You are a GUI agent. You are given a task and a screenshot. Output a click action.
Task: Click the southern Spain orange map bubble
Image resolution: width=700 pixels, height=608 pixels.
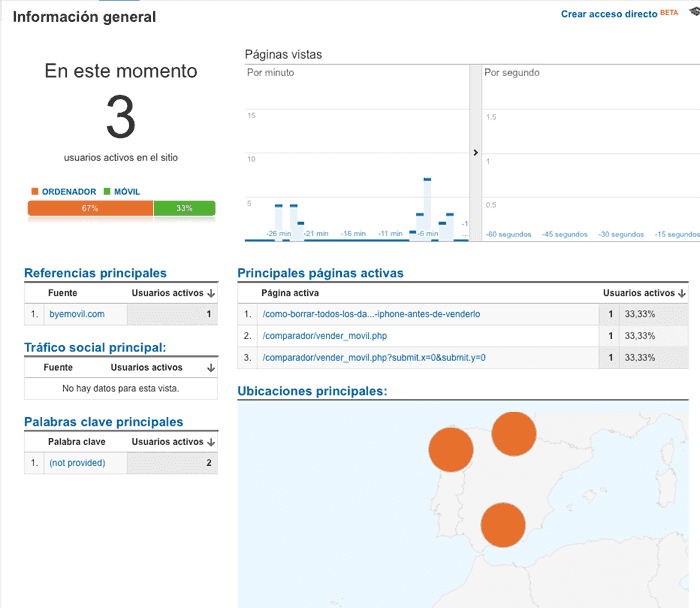pyautogui.click(x=503, y=525)
